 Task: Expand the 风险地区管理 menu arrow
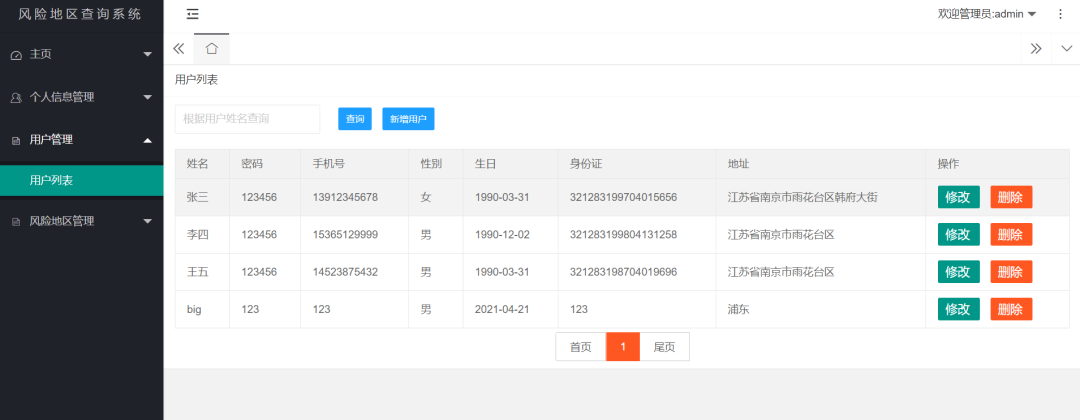point(147,221)
